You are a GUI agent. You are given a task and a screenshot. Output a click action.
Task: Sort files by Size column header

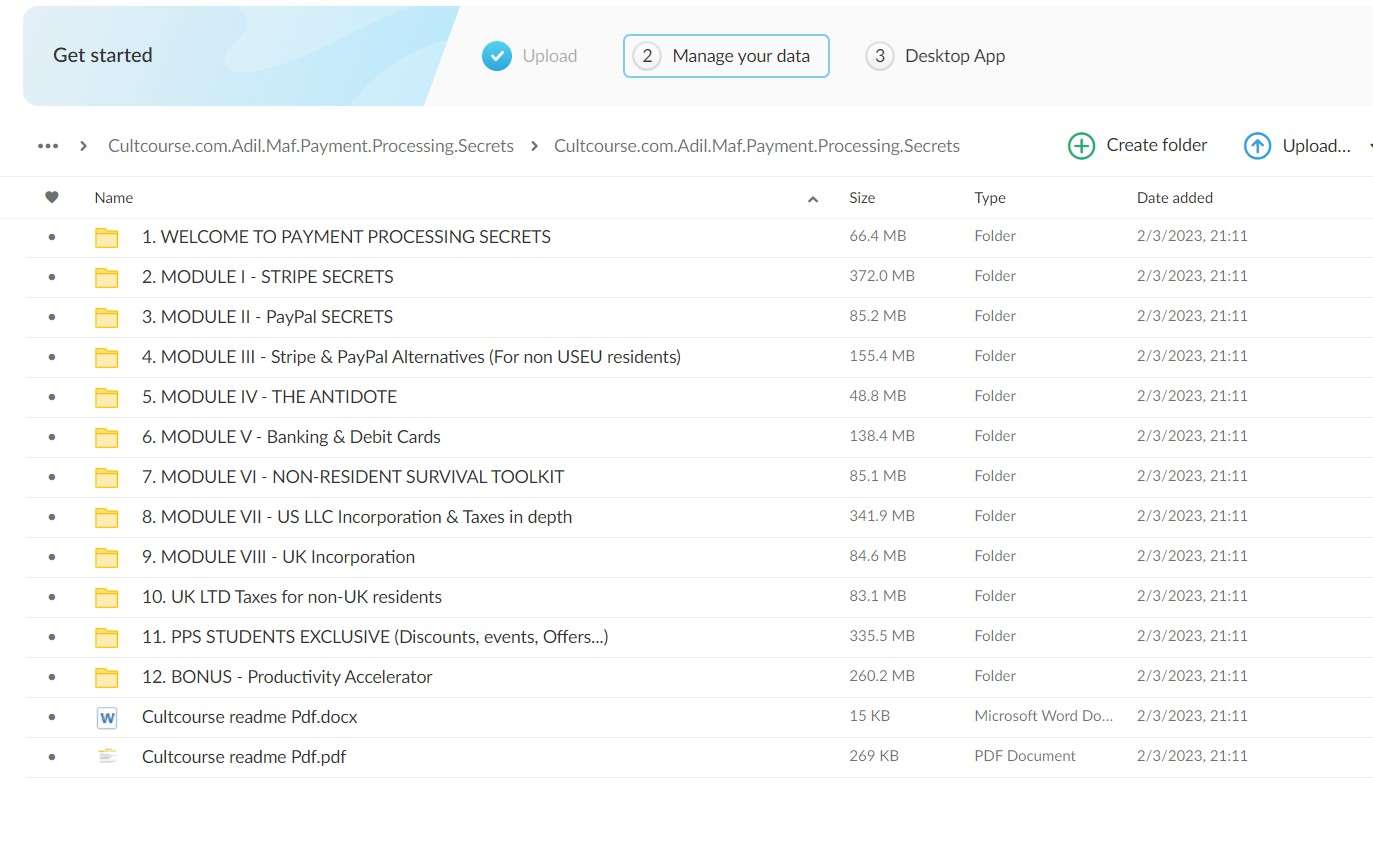(861, 198)
